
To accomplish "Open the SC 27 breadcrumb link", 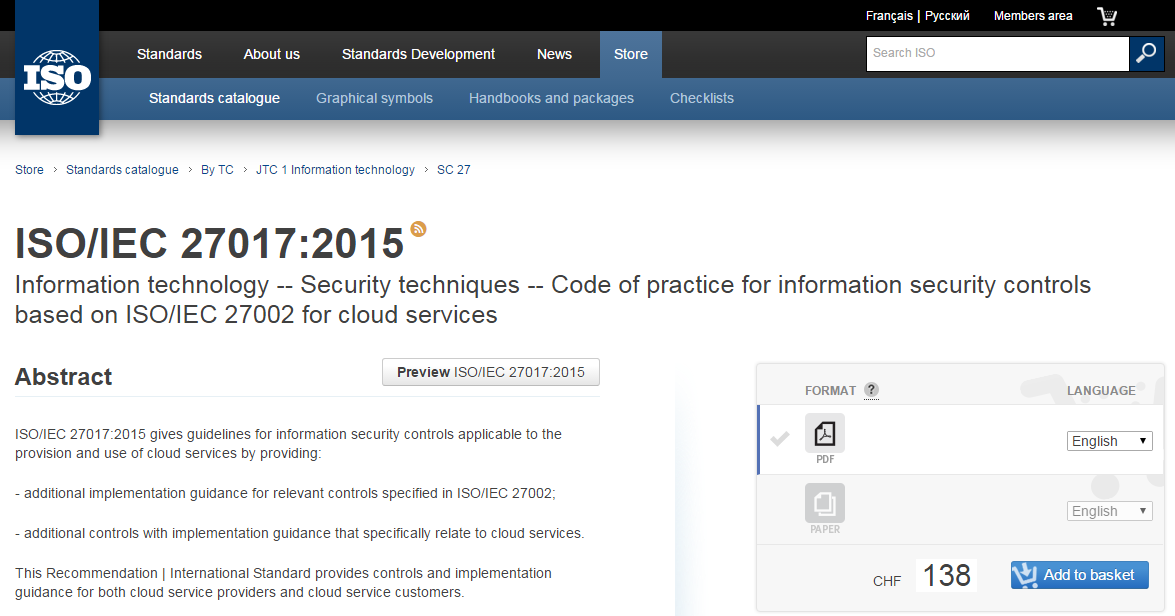I will point(454,169).
